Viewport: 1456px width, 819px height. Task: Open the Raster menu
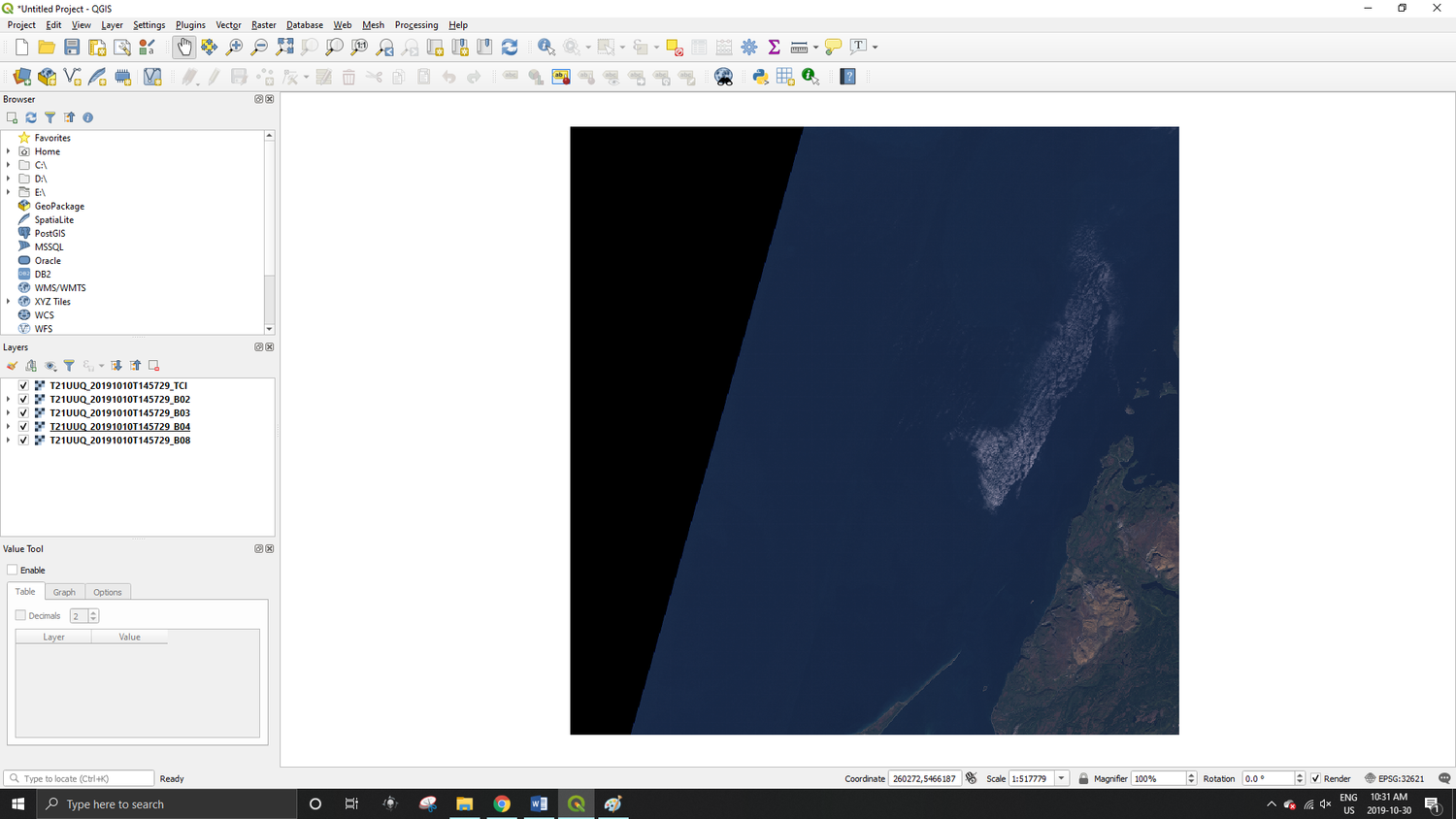coord(263,24)
